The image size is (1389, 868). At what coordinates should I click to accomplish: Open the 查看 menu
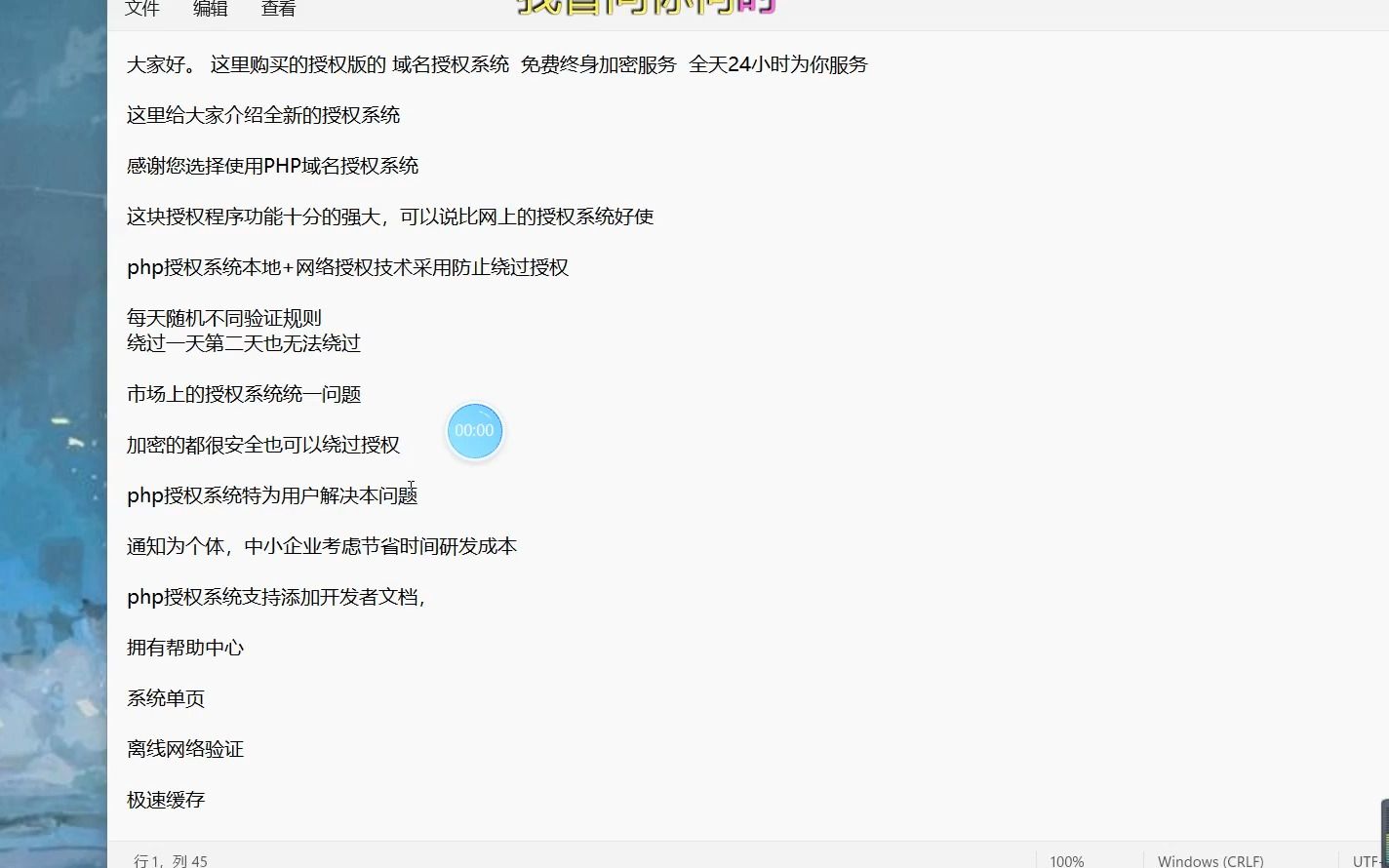coord(278,10)
